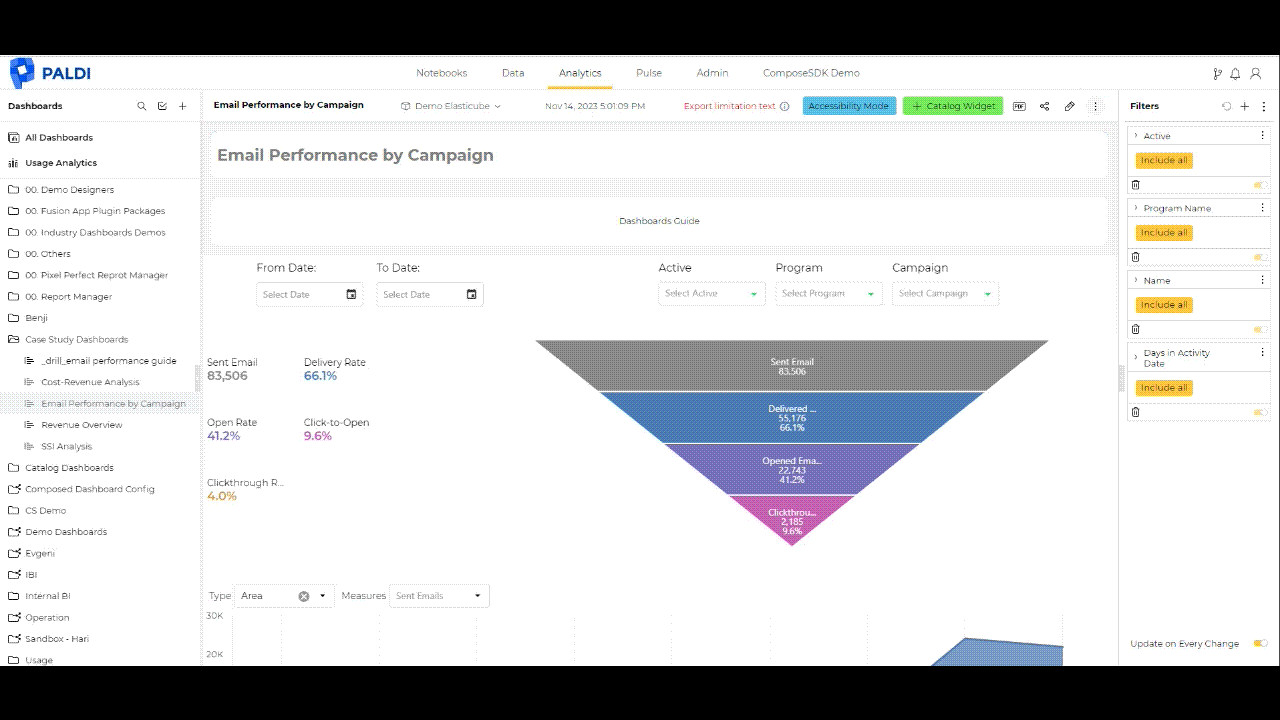Click Include all under Days in Activity Date

point(1164,387)
